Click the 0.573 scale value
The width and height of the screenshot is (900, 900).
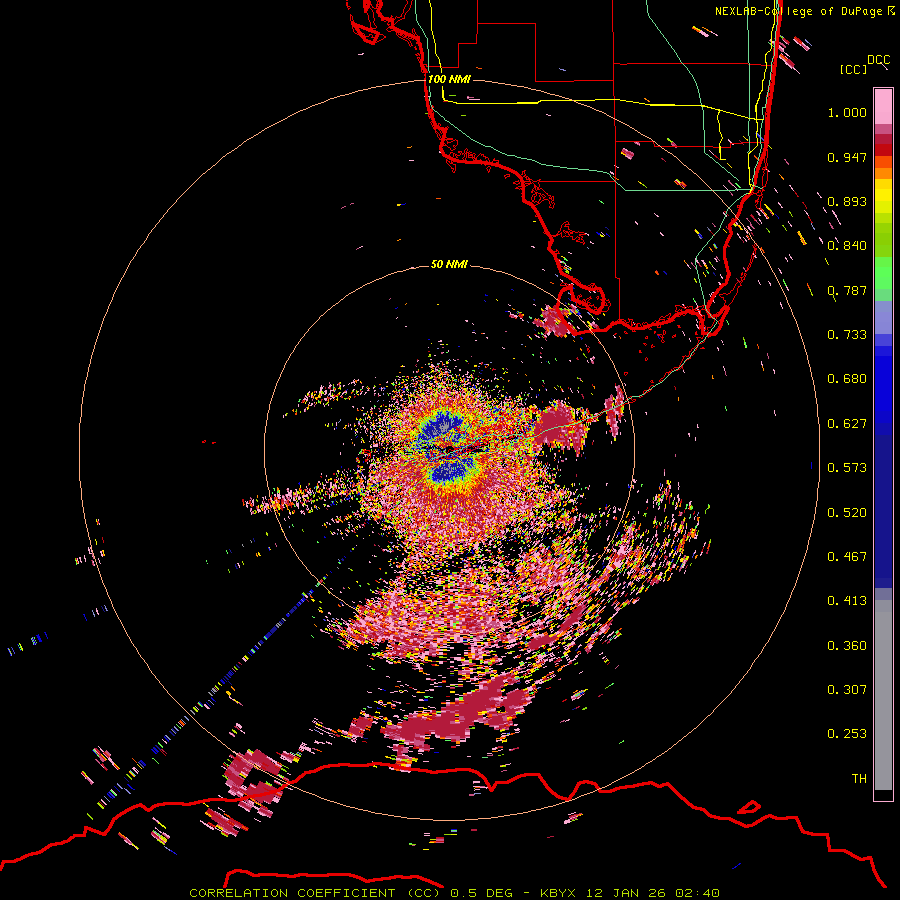tap(847, 468)
